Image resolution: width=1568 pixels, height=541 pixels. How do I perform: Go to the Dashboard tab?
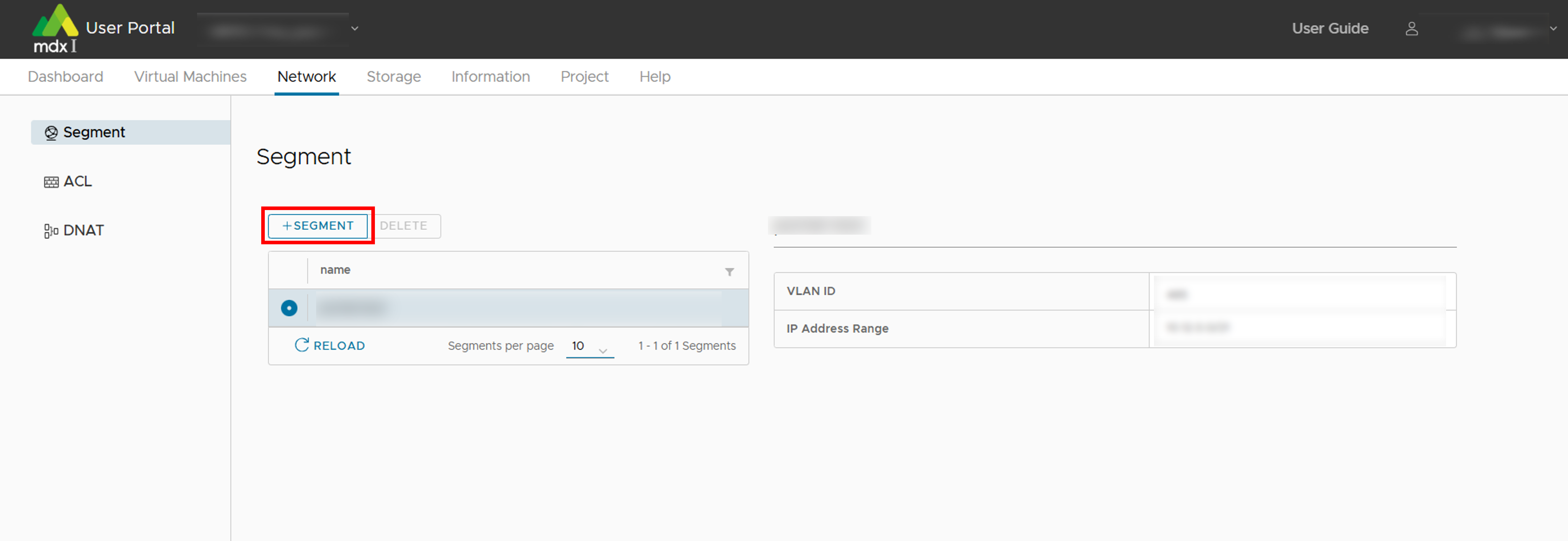(65, 77)
